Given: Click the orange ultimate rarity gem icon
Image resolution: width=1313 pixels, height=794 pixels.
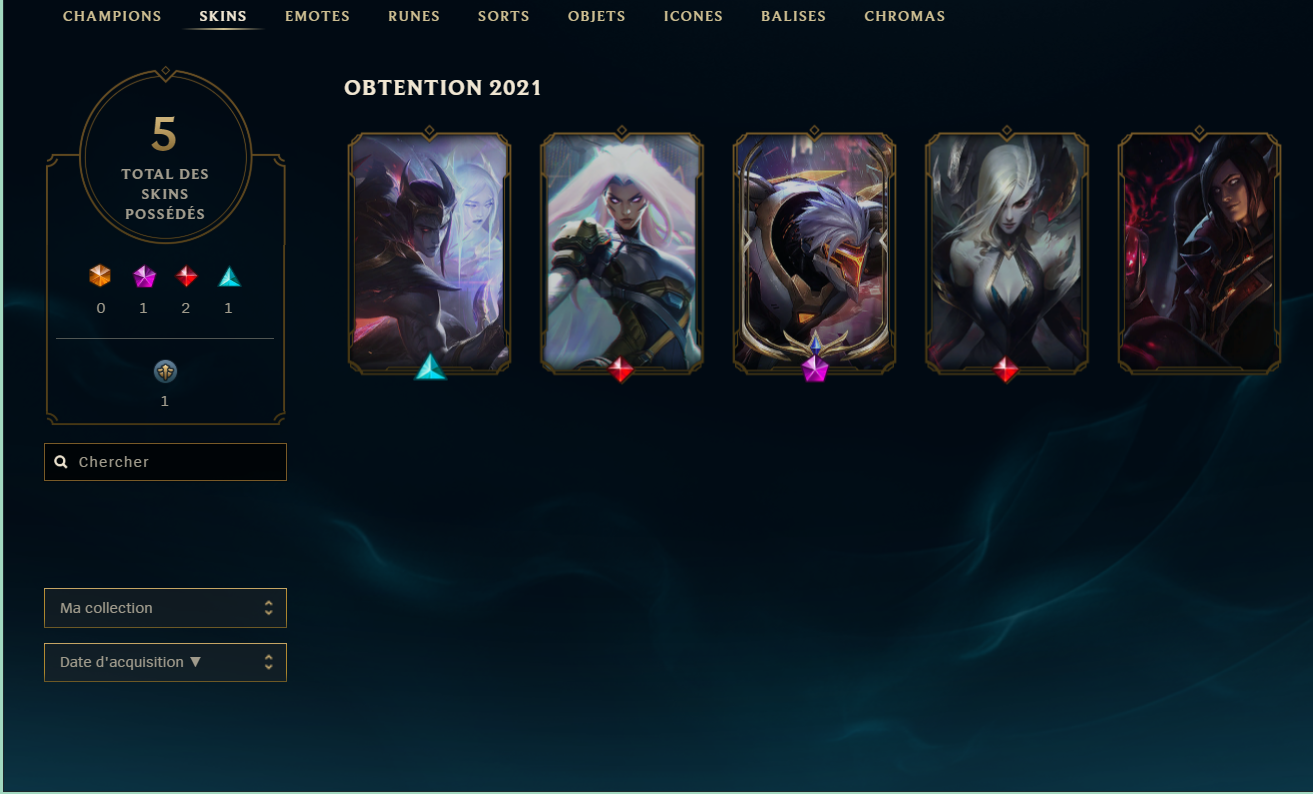Looking at the screenshot, I should [100, 277].
